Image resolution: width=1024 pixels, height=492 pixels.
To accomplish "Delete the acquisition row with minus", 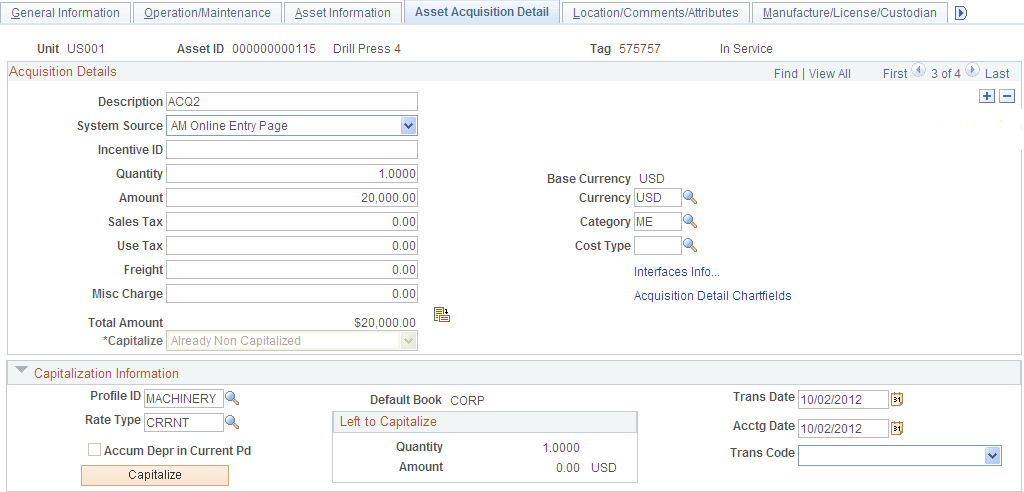I will click(x=1007, y=96).
